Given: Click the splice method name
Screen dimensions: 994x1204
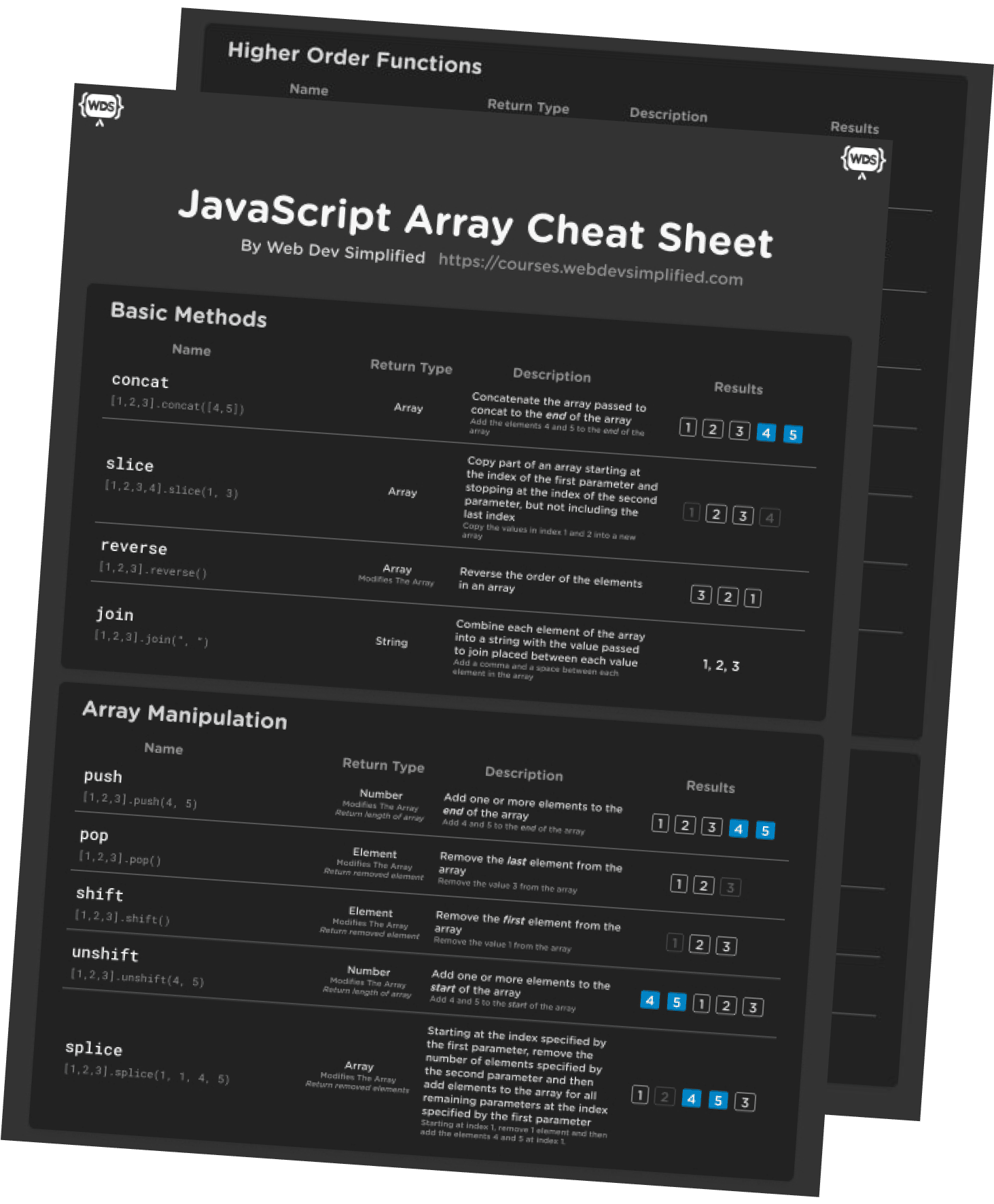Looking at the screenshot, I should click(x=94, y=1048).
